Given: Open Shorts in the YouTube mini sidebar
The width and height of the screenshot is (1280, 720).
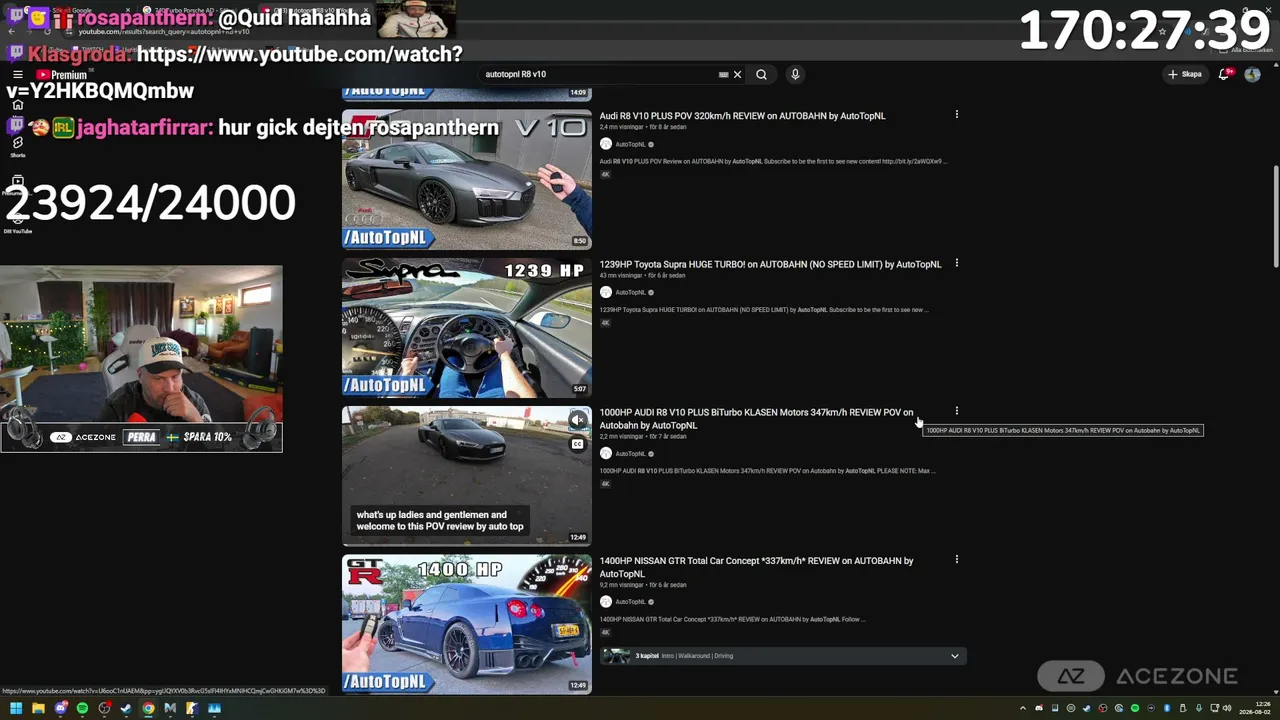Looking at the screenshot, I should coord(17,146).
